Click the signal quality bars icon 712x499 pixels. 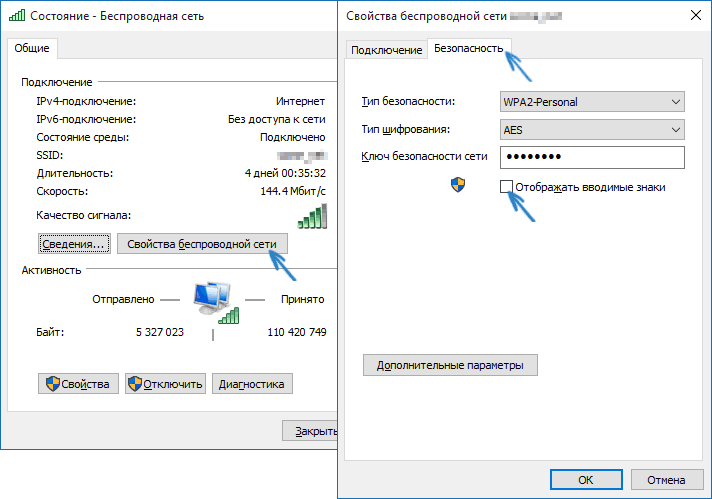(312, 216)
